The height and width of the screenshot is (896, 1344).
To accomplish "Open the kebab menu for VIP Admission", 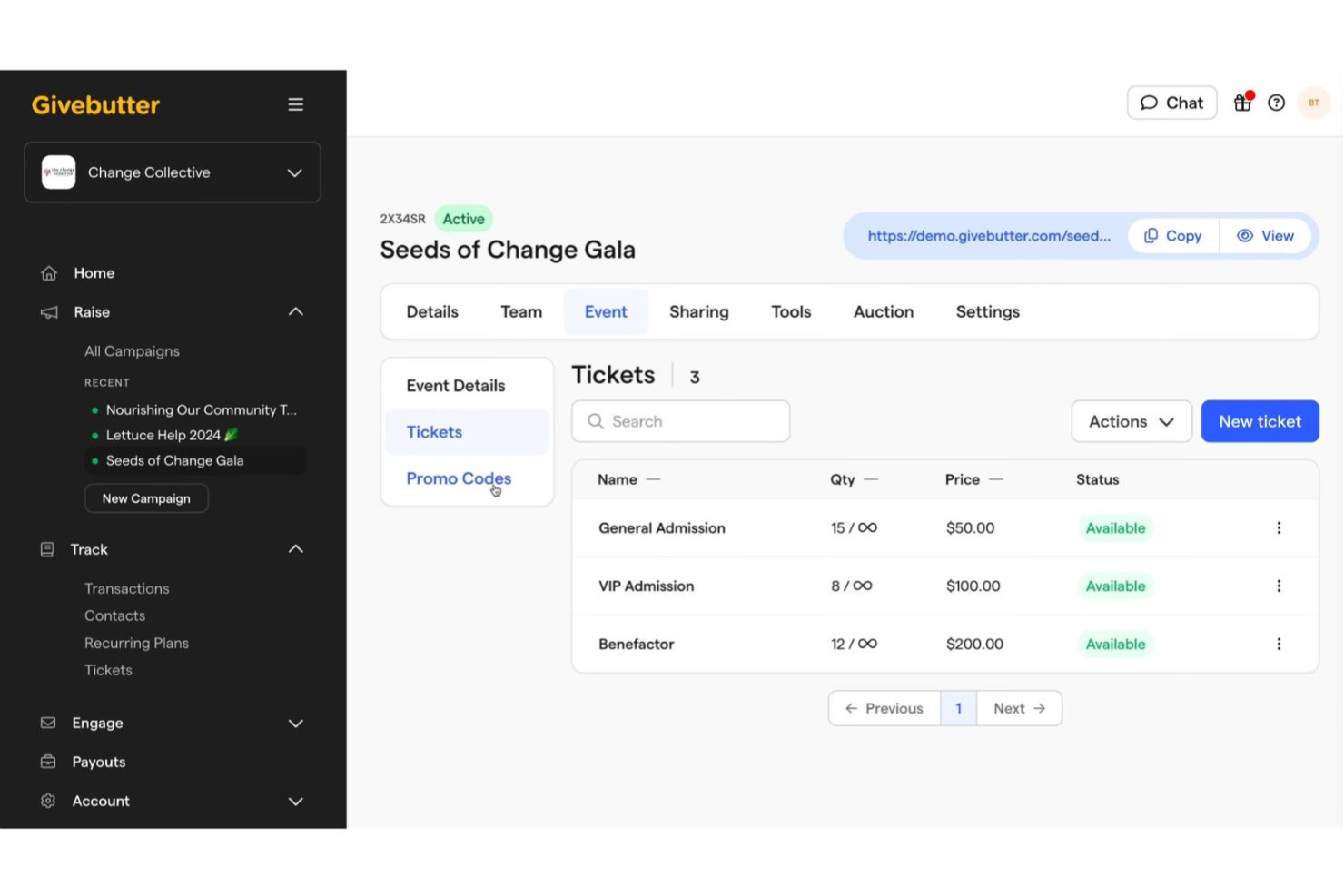I will point(1279,586).
